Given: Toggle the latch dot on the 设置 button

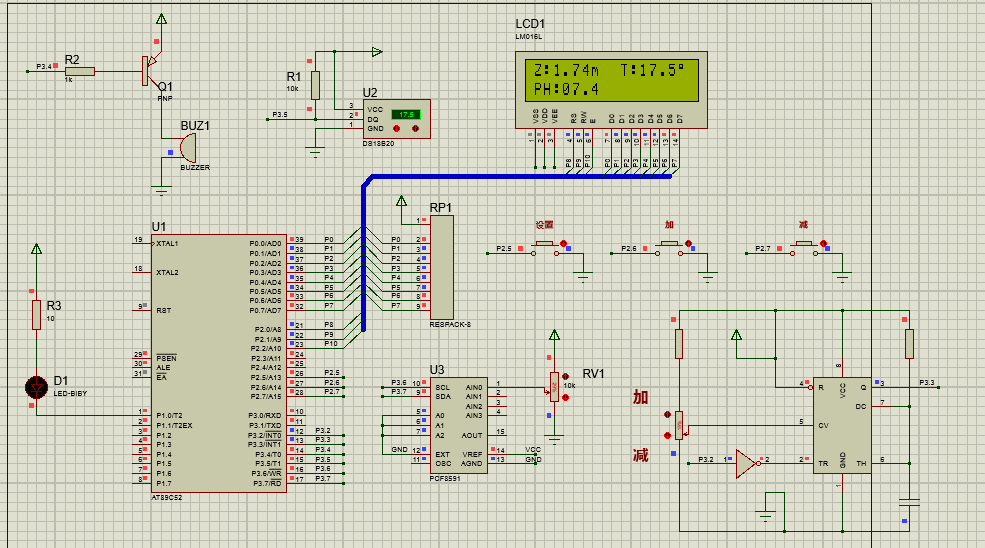Looking at the screenshot, I should [x=563, y=243].
